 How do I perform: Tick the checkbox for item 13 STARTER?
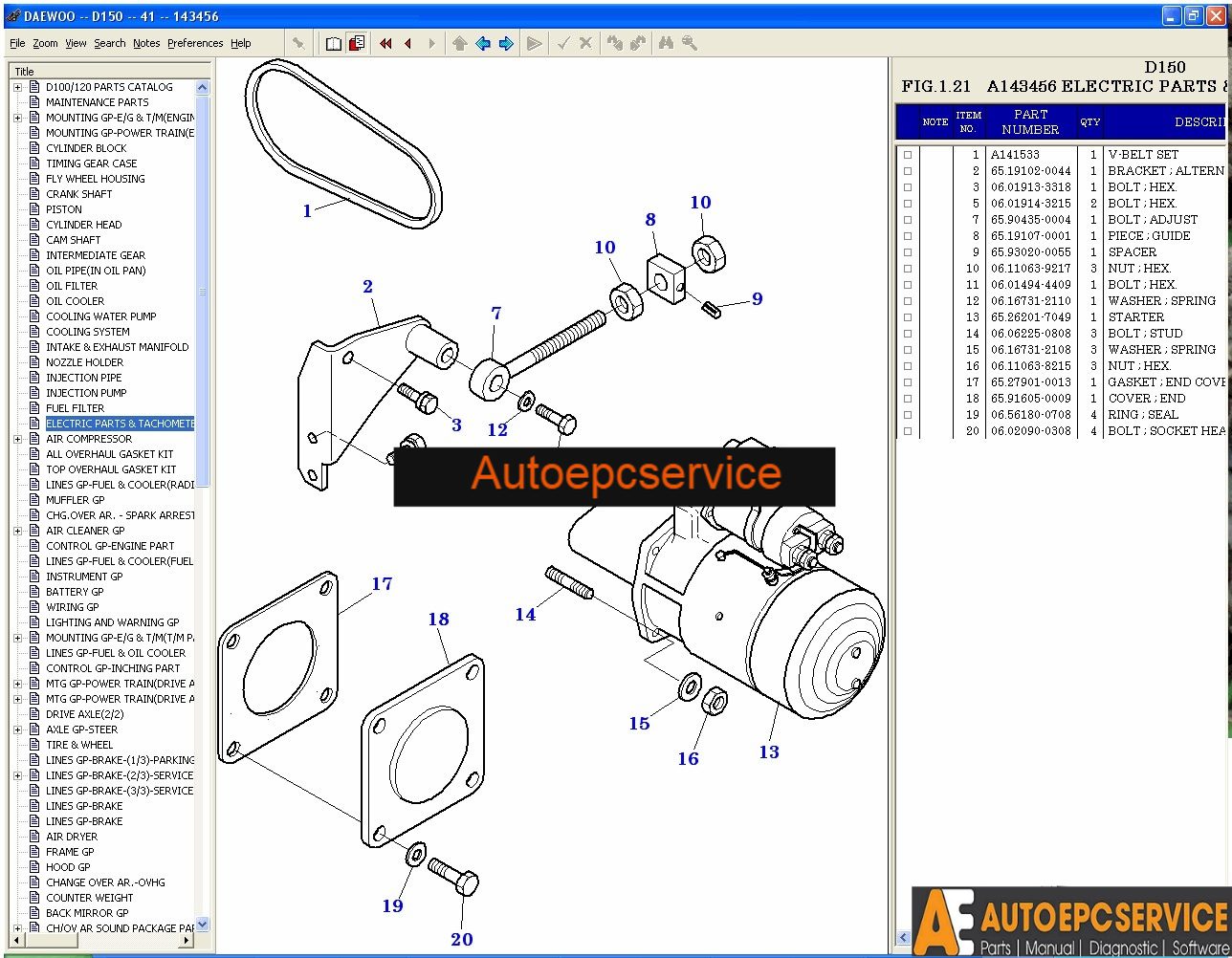click(908, 317)
